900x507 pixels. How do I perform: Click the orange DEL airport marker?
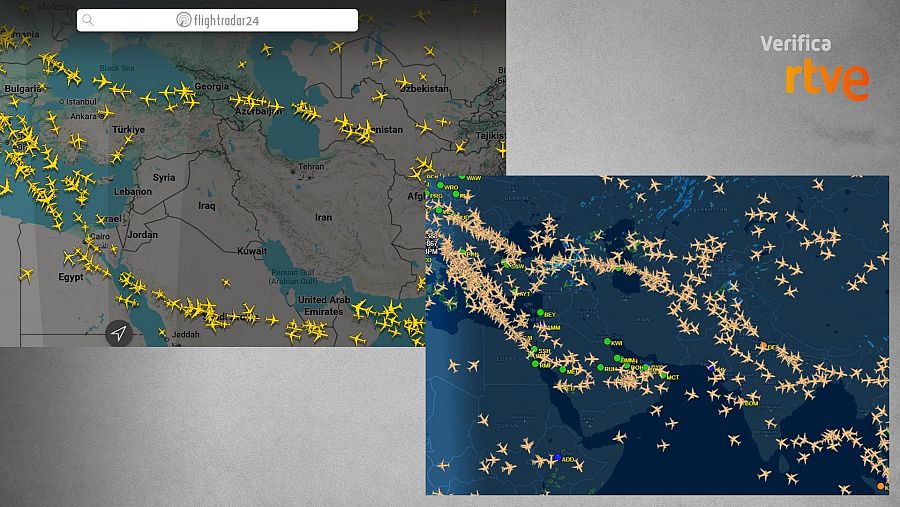click(763, 346)
